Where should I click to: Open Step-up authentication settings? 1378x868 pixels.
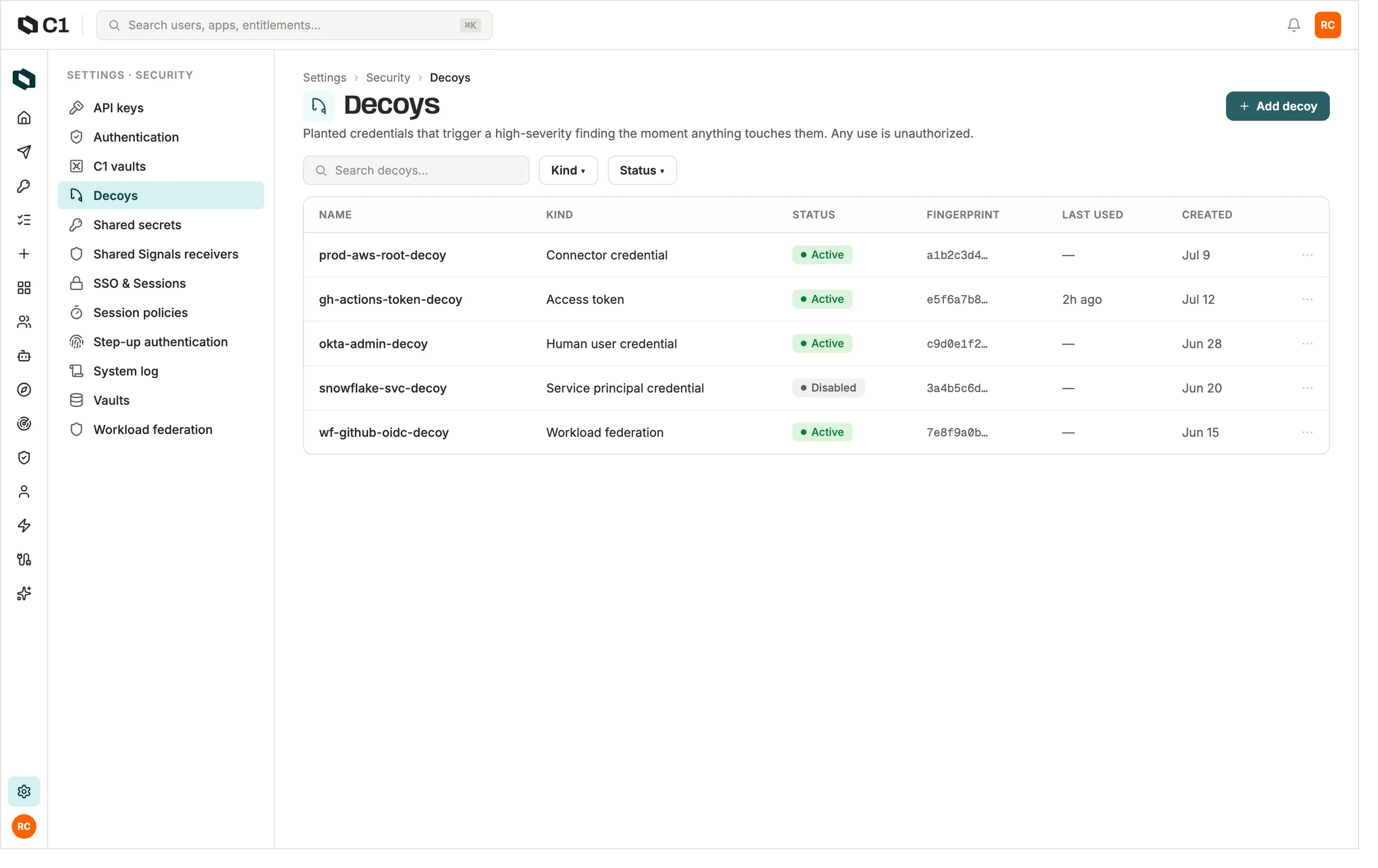[161, 342]
